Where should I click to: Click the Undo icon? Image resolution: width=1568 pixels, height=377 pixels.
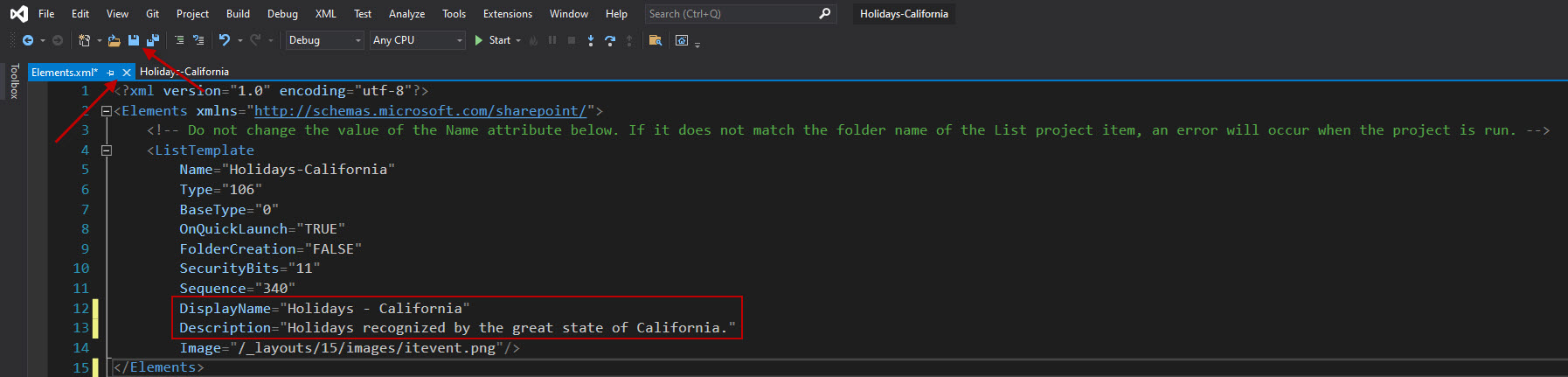click(225, 40)
